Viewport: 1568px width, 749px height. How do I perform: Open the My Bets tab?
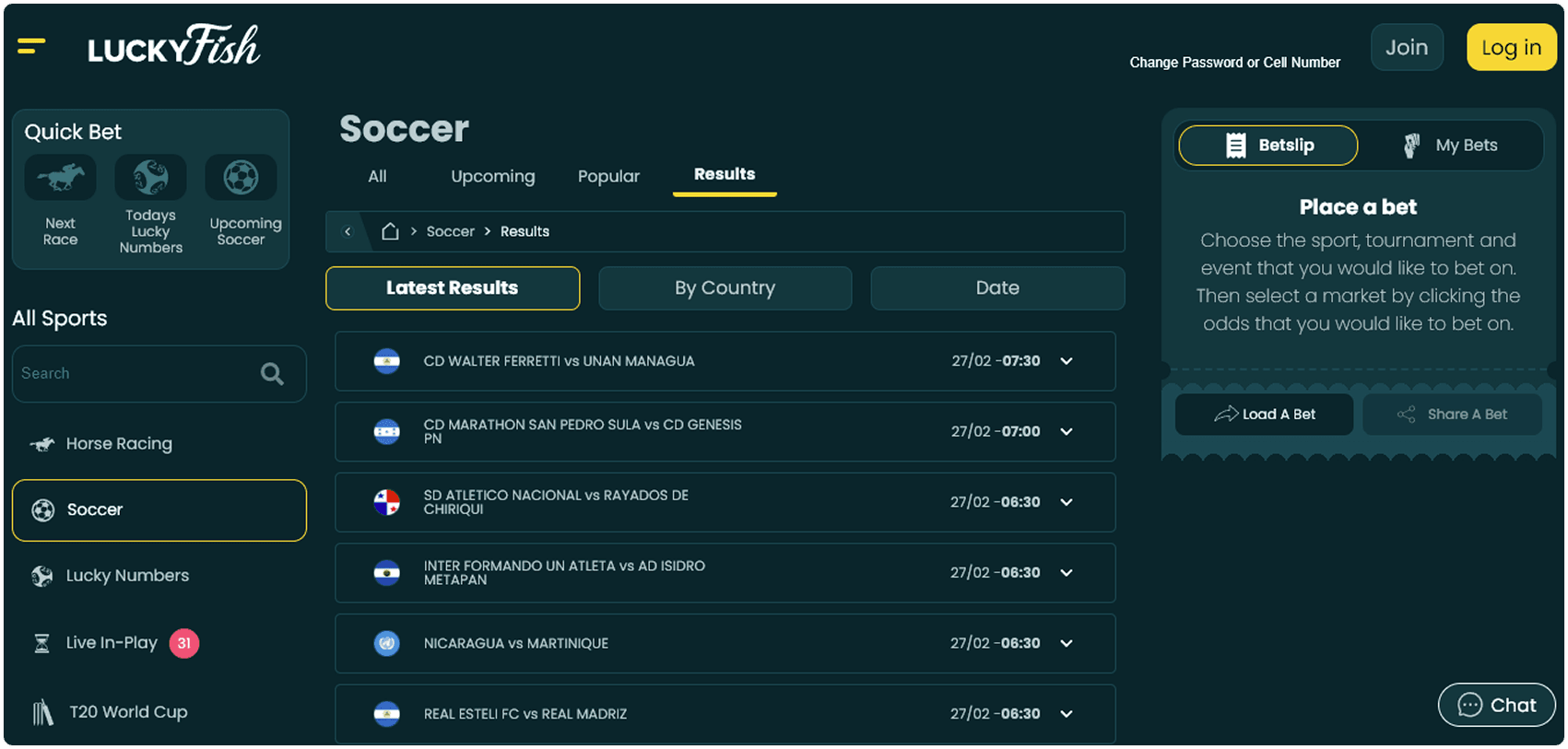1450,146
